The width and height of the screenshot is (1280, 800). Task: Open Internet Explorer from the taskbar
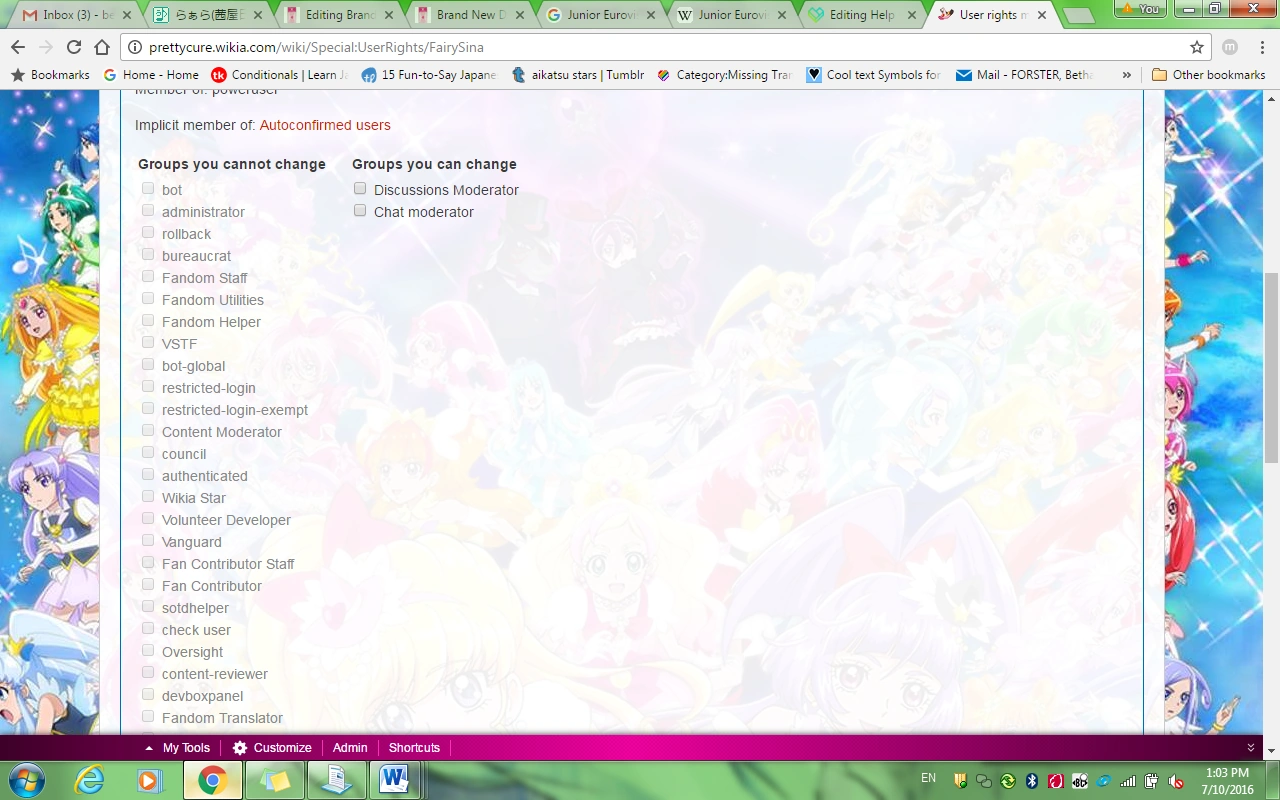pyautogui.click(x=89, y=780)
